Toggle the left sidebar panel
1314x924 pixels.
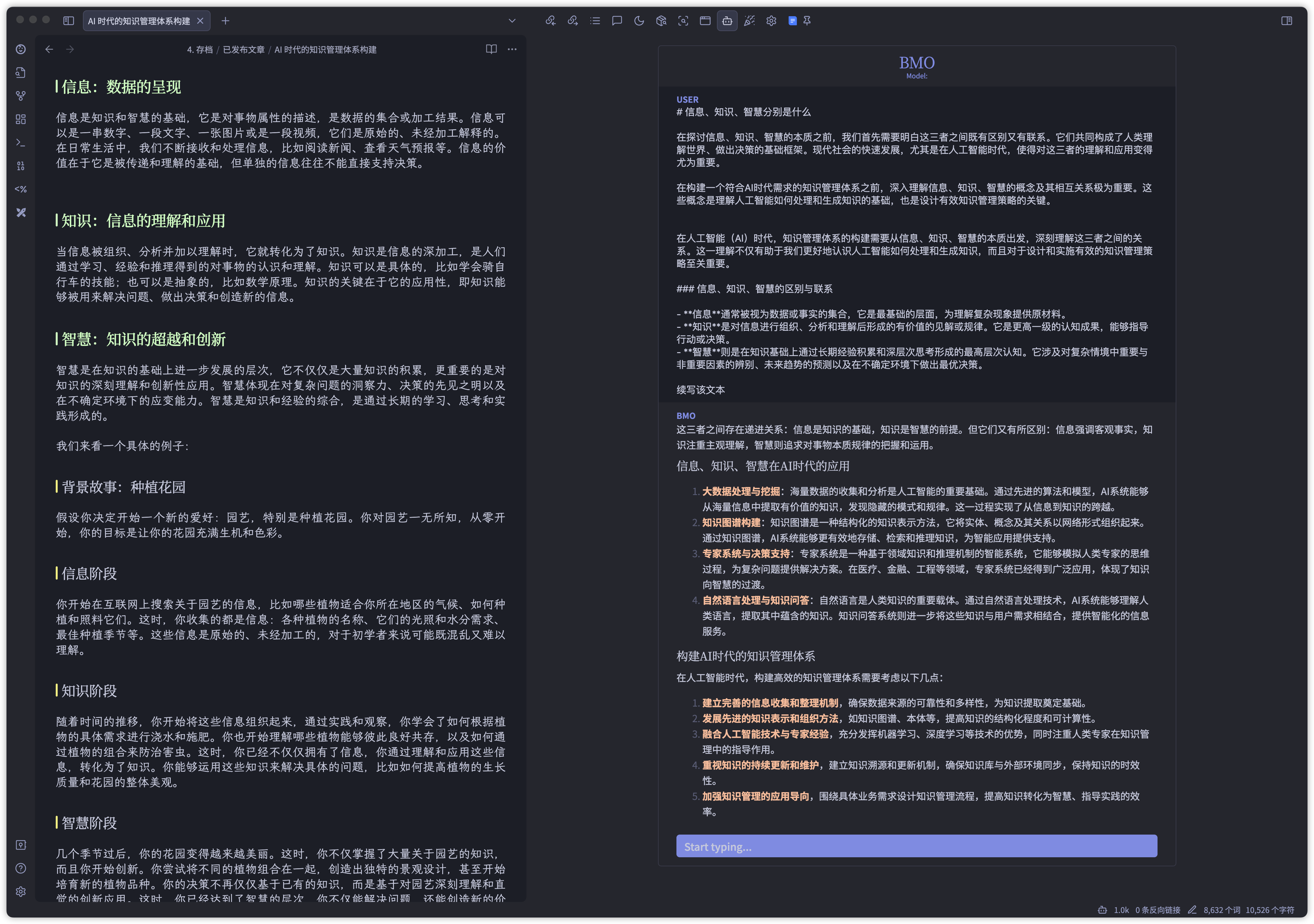(69, 21)
